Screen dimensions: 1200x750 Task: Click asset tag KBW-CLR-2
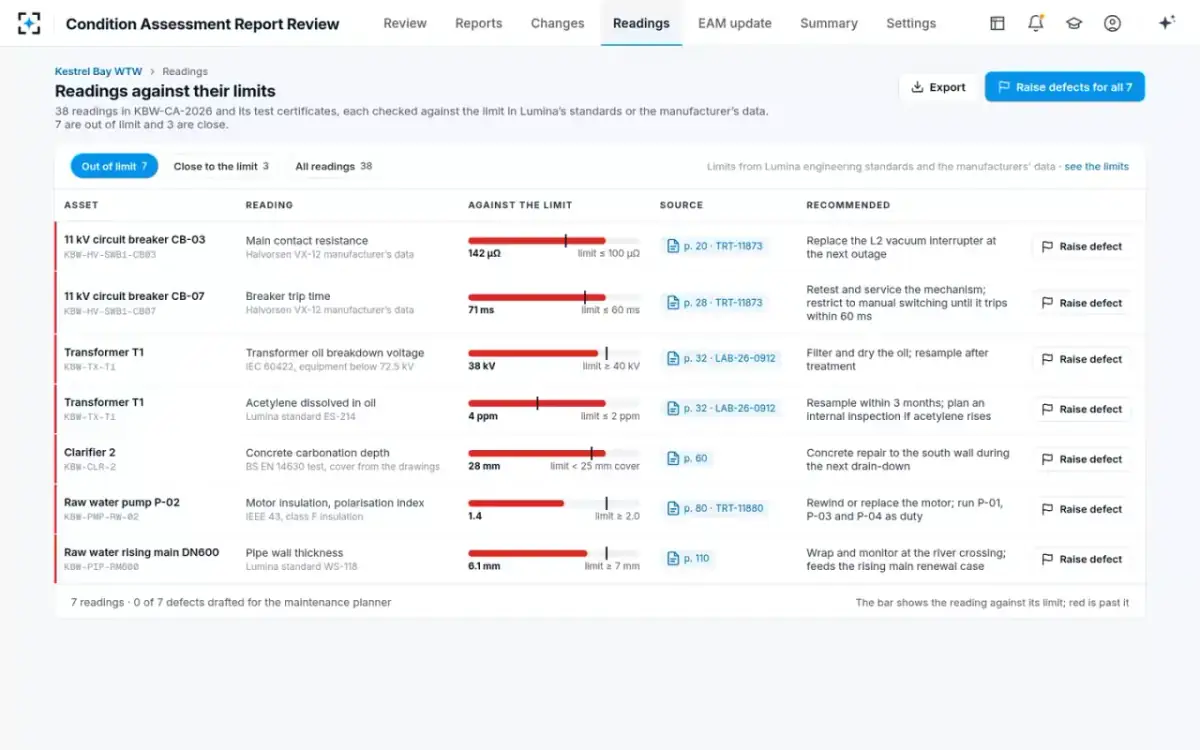(x=90, y=467)
